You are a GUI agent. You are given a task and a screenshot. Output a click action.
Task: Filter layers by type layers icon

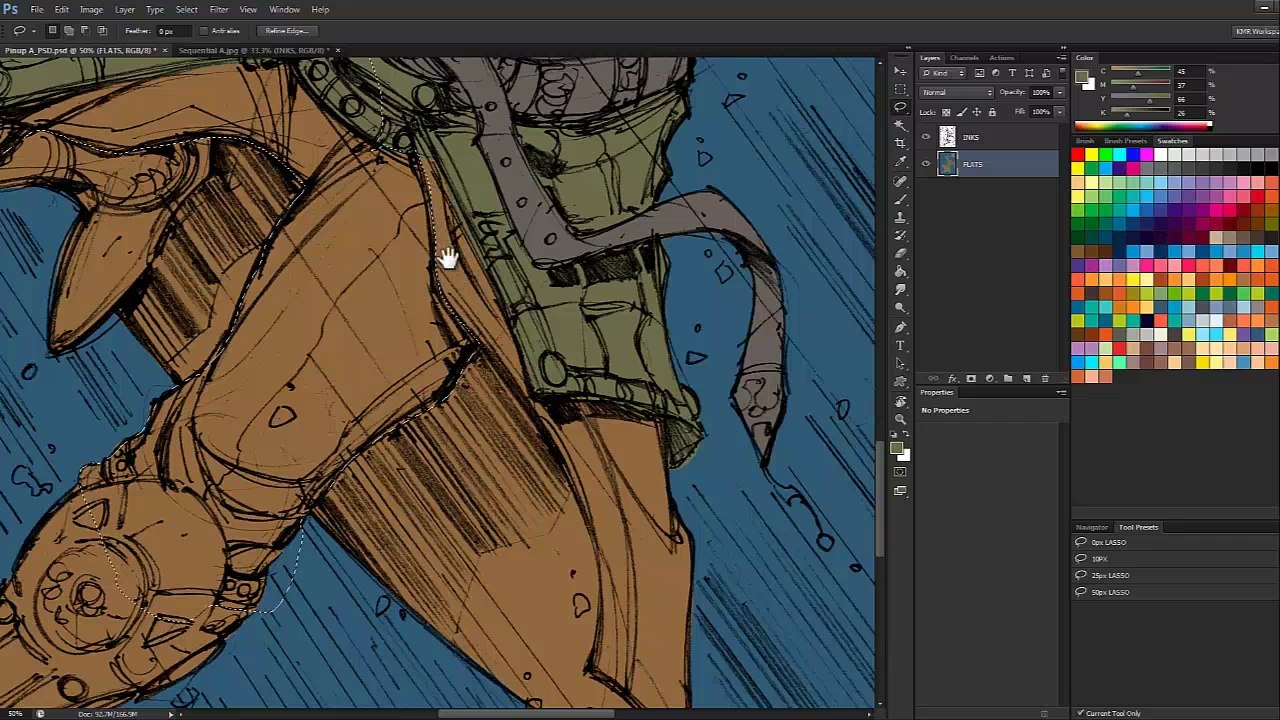[x=1012, y=73]
